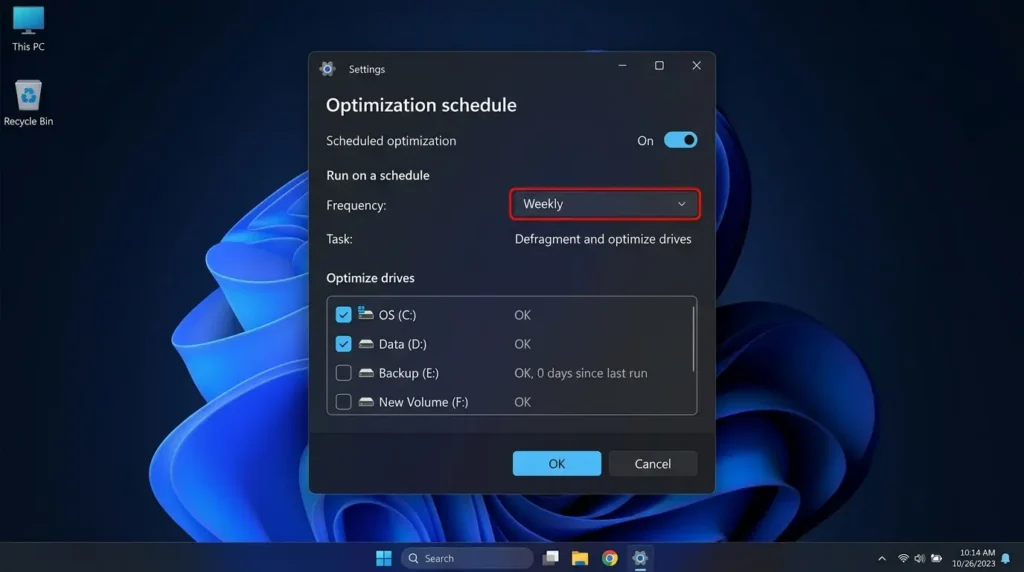Open Wi-Fi network status icon
This screenshot has height=572, width=1024.
903,558
